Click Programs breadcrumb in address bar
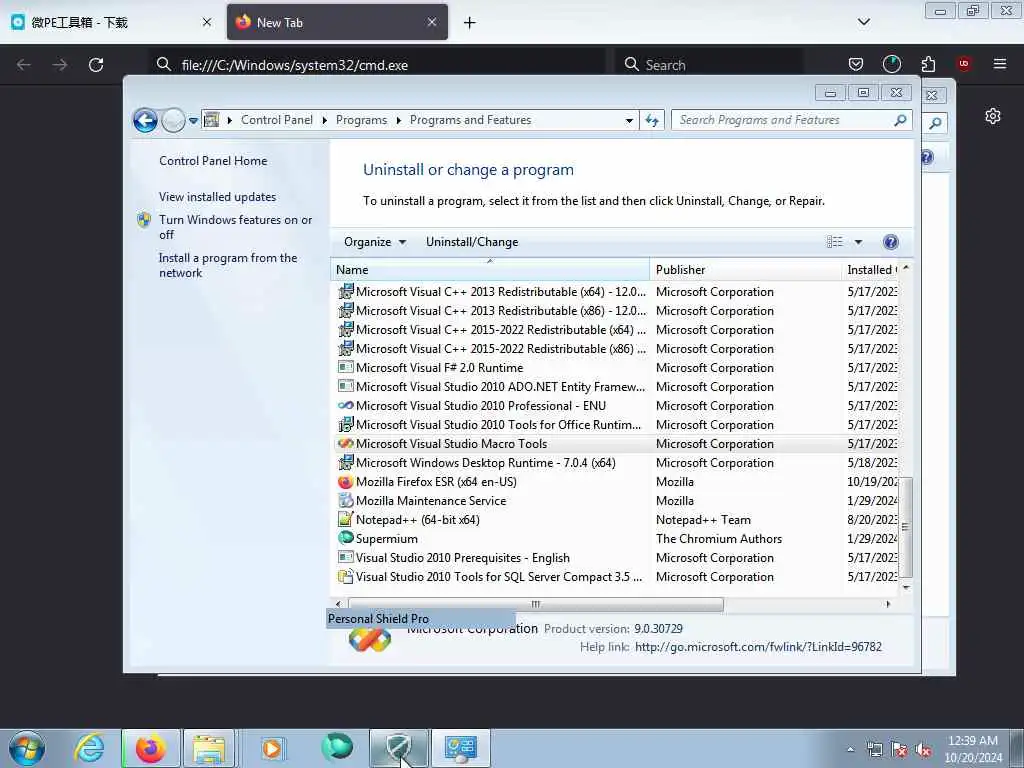Screen dimensions: 1024x768 click(x=361, y=120)
